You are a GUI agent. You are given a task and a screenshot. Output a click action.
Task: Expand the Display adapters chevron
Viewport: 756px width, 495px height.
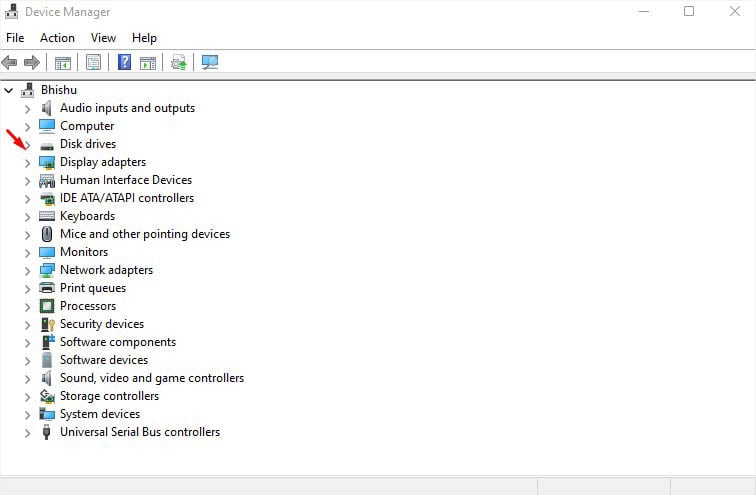click(x=27, y=163)
